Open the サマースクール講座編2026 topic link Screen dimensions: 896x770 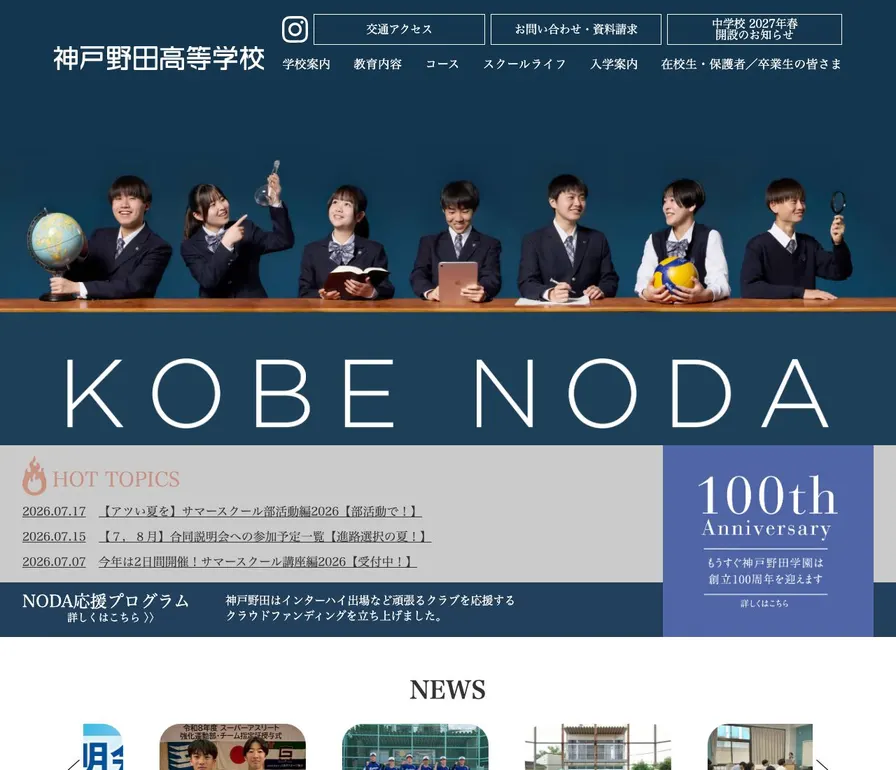pos(257,562)
